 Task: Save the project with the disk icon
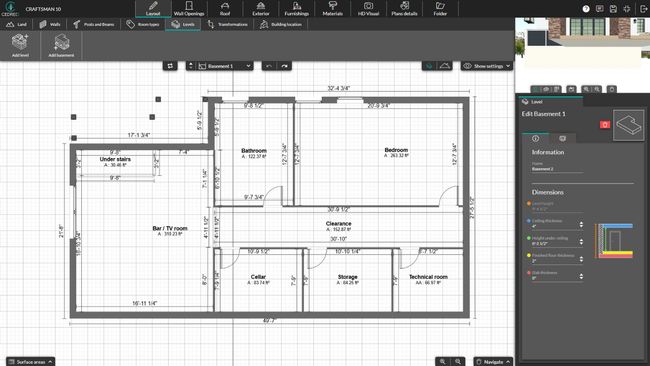click(613, 9)
